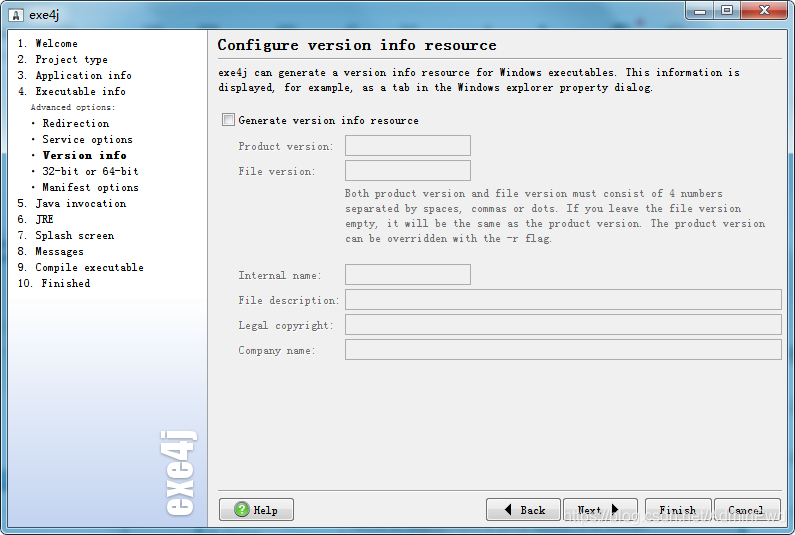Open Help with the question mark button
795x535 pixels.
(256, 509)
